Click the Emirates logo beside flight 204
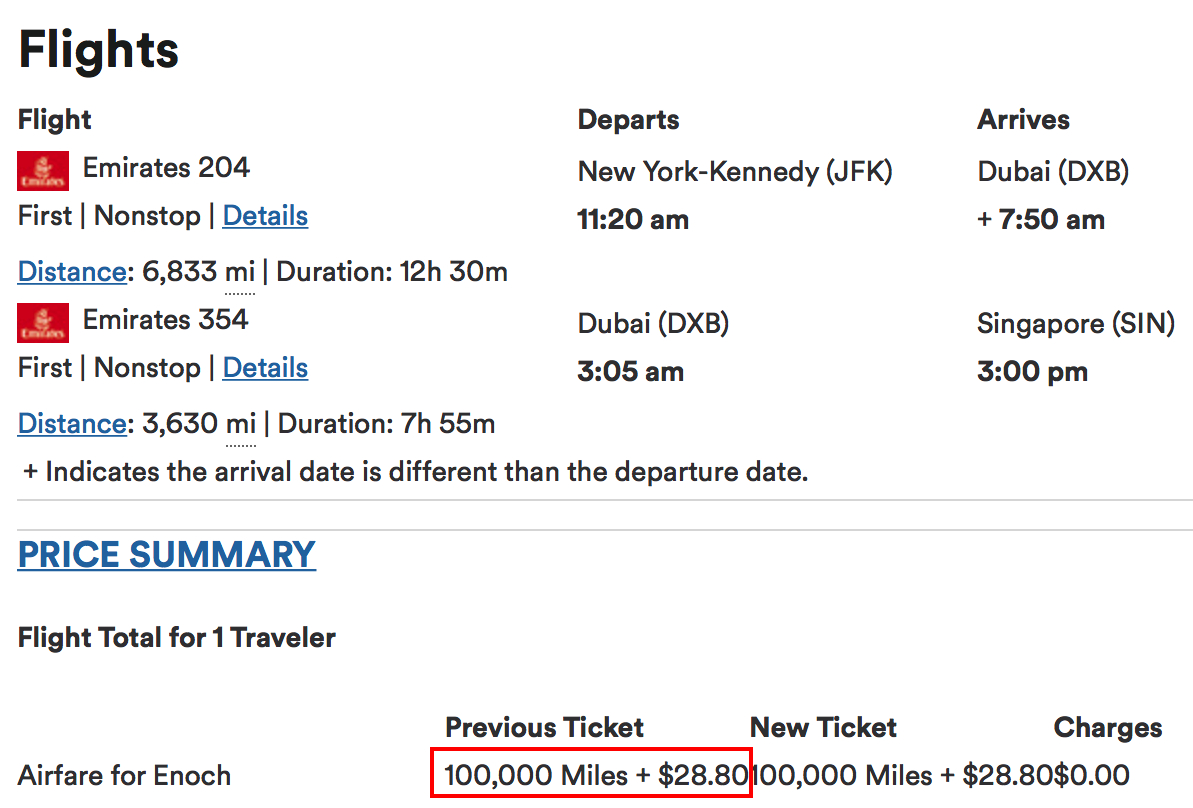Image resolution: width=1193 pixels, height=808 pixels. point(44,170)
